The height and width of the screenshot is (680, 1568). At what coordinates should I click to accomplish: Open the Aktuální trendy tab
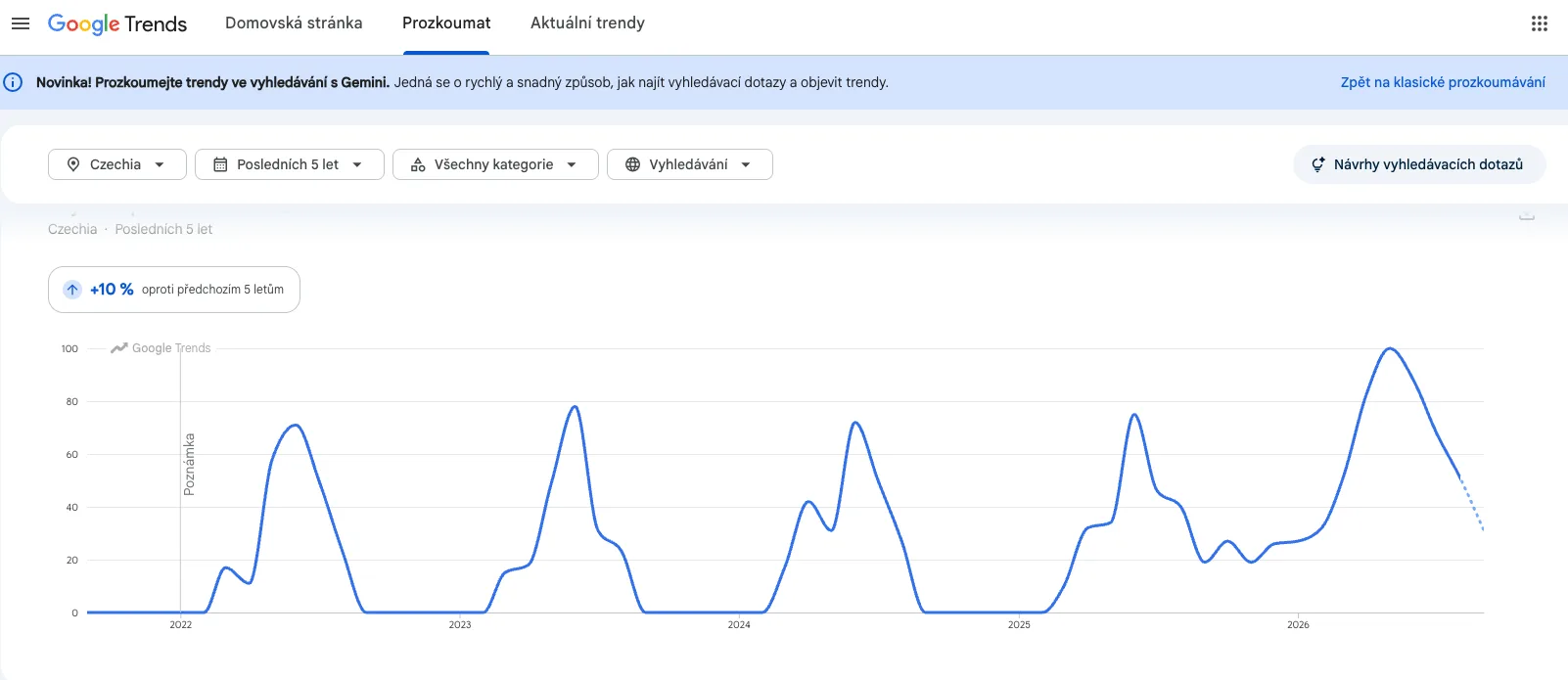coord(587,23)
